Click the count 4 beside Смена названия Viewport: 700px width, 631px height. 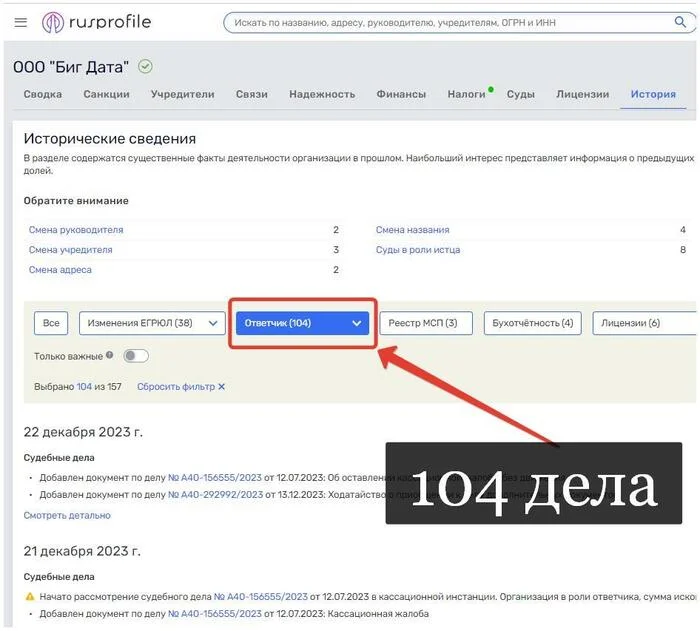[x=683, y=230]
